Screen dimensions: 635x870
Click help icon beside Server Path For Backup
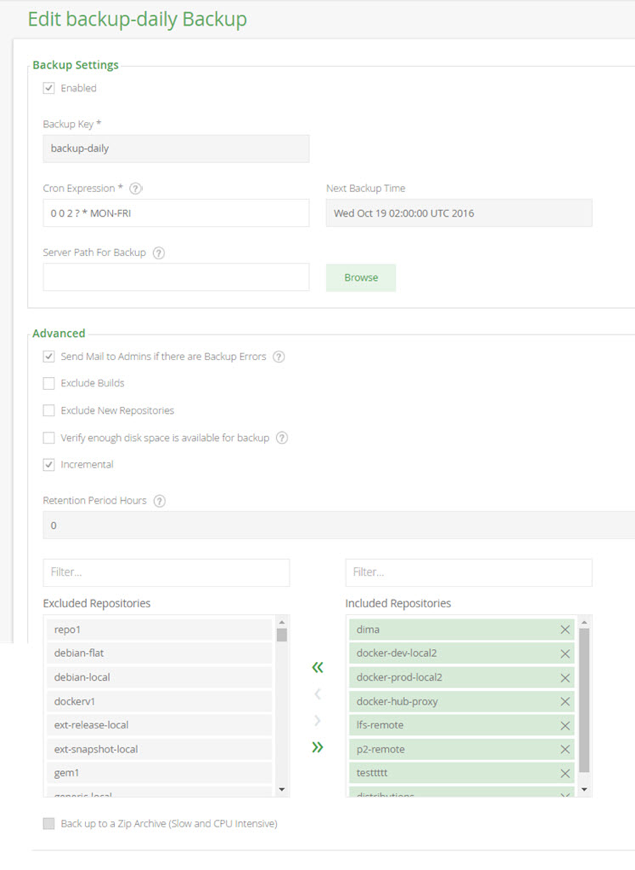(158, 253)
